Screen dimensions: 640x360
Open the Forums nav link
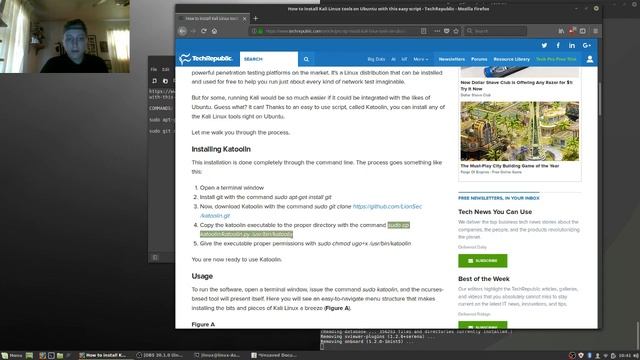click(x=479, y=59)
